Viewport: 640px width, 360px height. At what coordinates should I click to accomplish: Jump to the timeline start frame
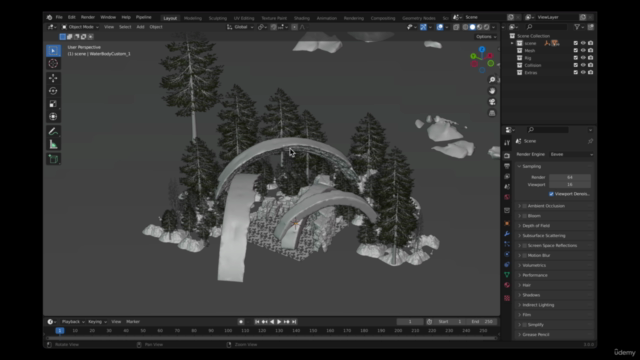click(257, 322)
